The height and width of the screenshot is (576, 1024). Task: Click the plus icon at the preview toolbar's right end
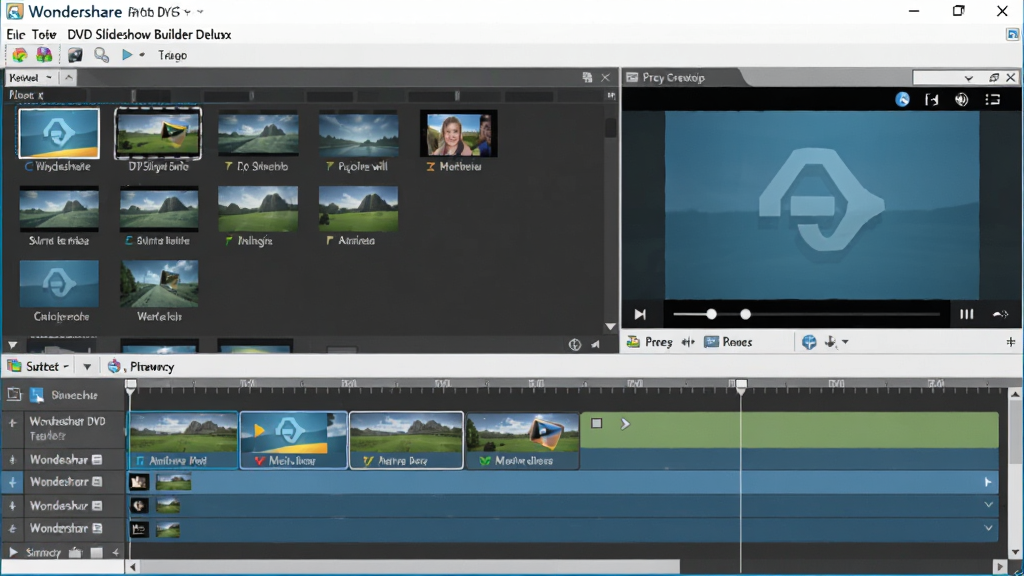[x=1010, y=342]
